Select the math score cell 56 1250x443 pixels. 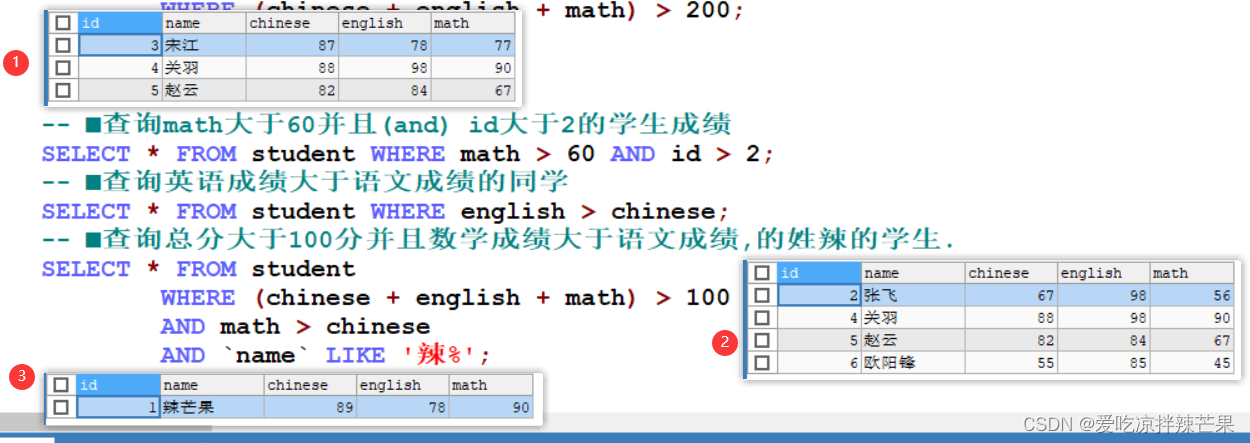[1192, 295]
